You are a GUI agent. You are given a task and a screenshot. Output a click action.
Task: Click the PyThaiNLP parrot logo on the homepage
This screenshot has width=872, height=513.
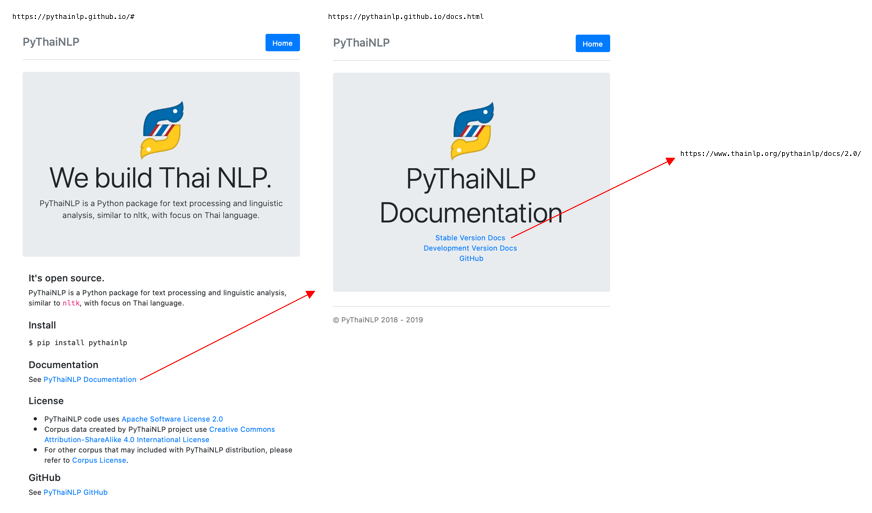161,130
